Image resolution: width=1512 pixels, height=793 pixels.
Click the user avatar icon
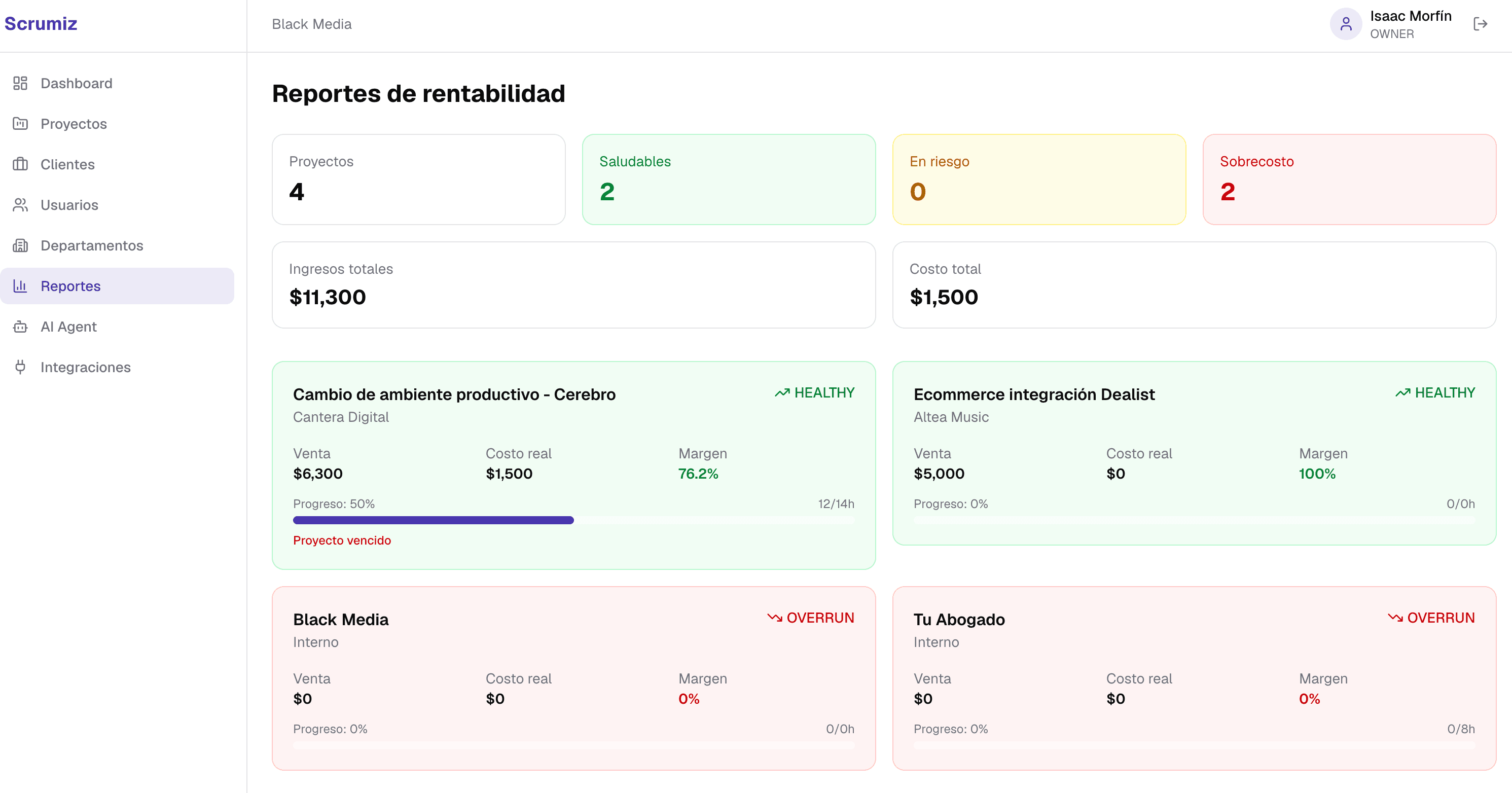(1346, 24)
